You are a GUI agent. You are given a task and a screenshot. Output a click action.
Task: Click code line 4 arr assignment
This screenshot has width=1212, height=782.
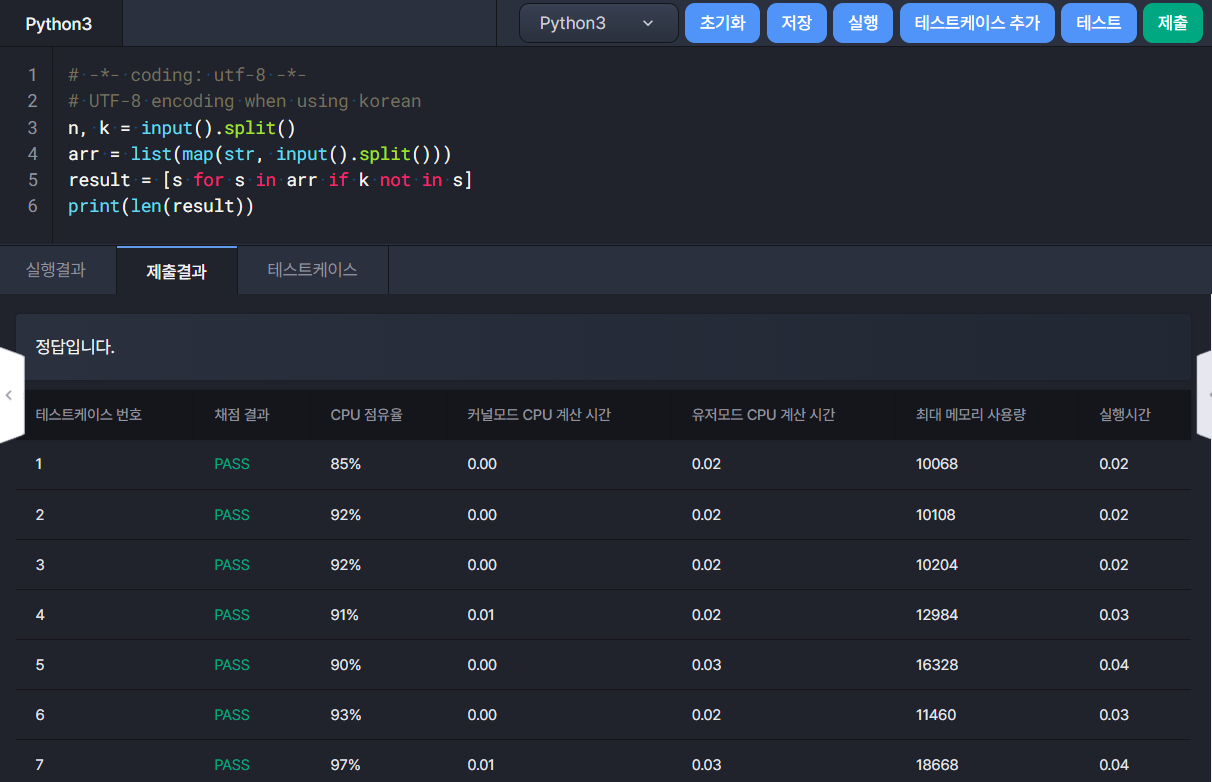260,154
